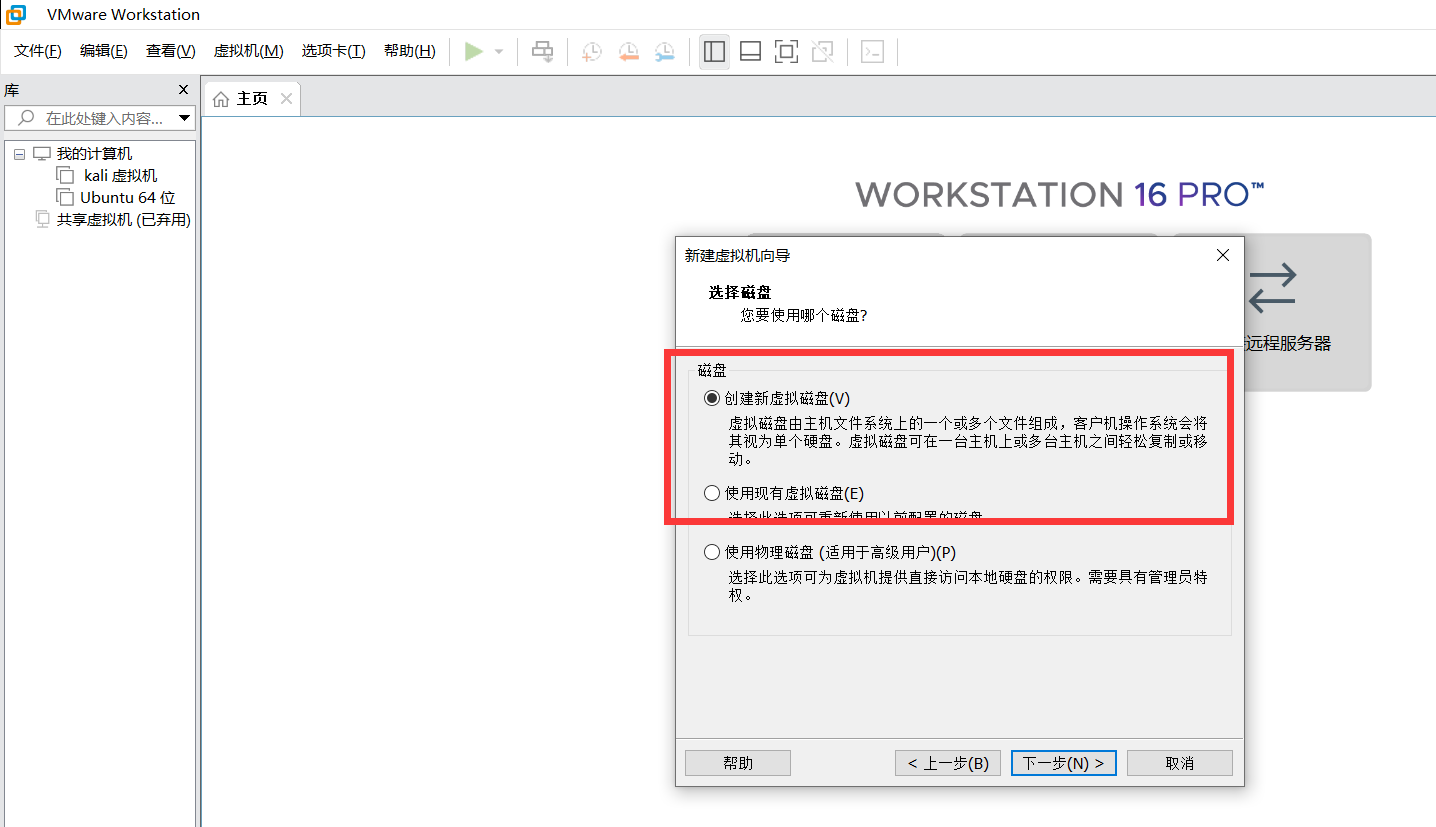1436x827 pixels.
Task: Click the home icon on the 主页 tab
Action: 221,99
